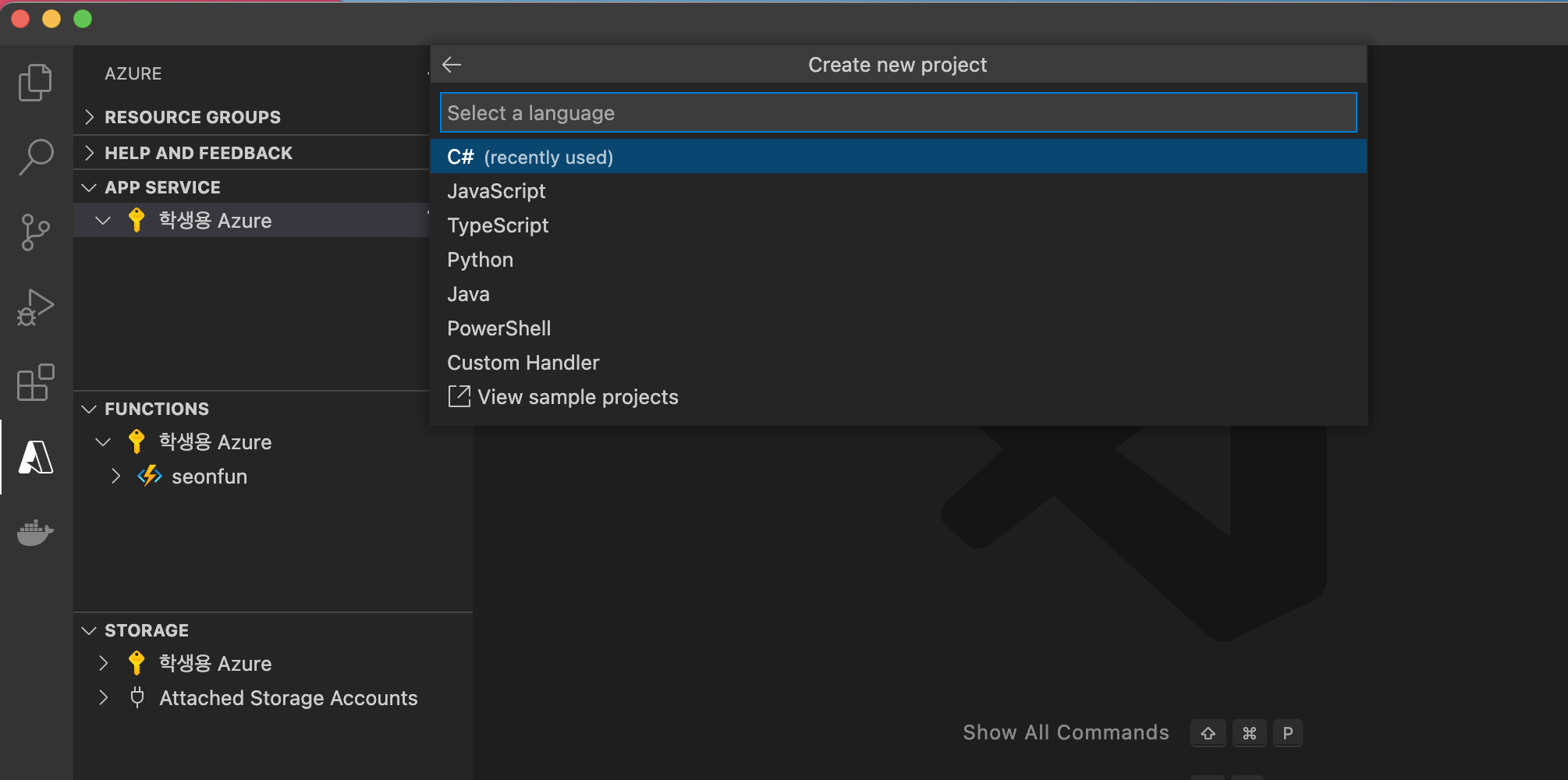
Task: Open the Search view icon
Action: (35, 157)
